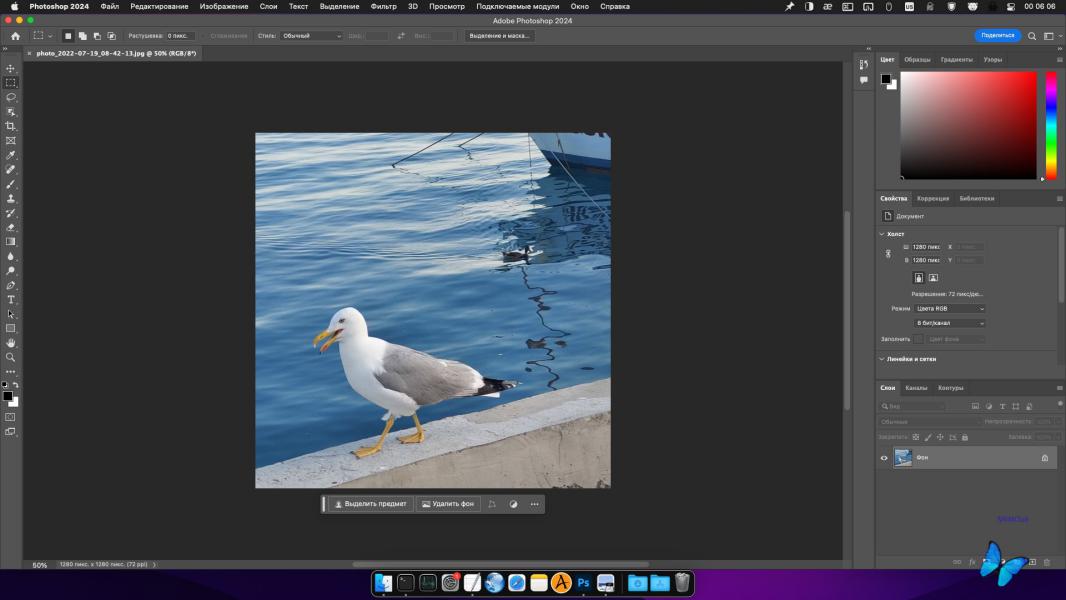Choose the Brush tool
Screen dimensions: 1066x600
11,185
